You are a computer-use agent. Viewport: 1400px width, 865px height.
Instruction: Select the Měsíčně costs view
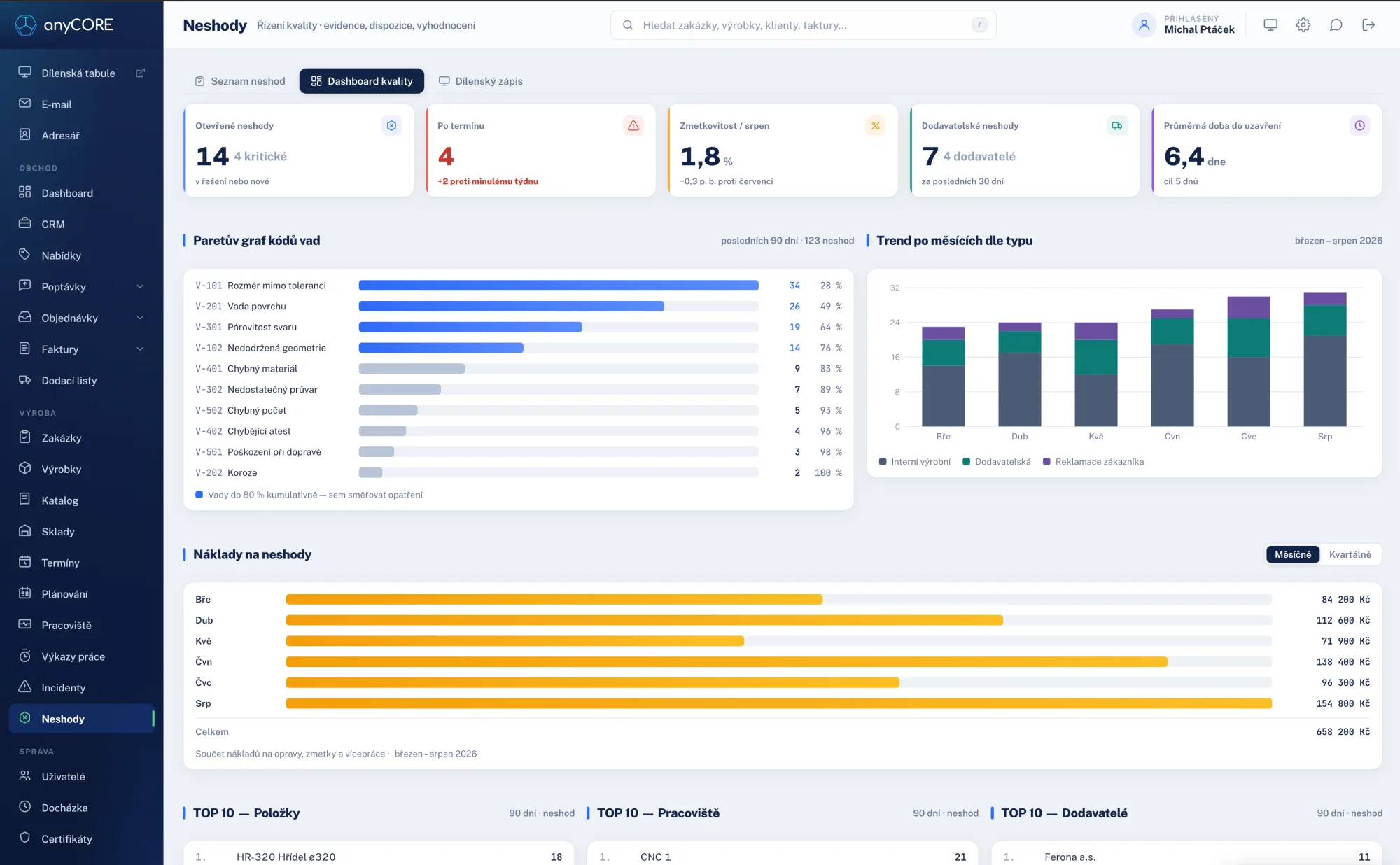point(1293,554)
